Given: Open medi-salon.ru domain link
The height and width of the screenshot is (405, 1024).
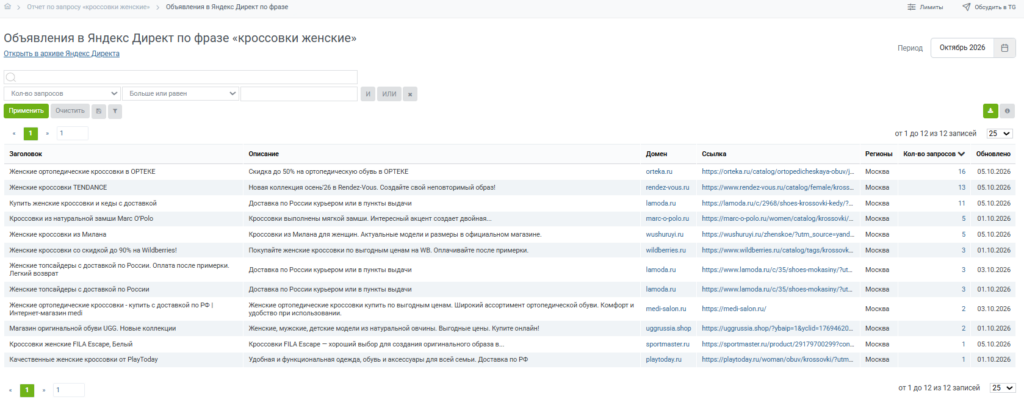Looking at the screenshot, I should (x=665, y=308).
